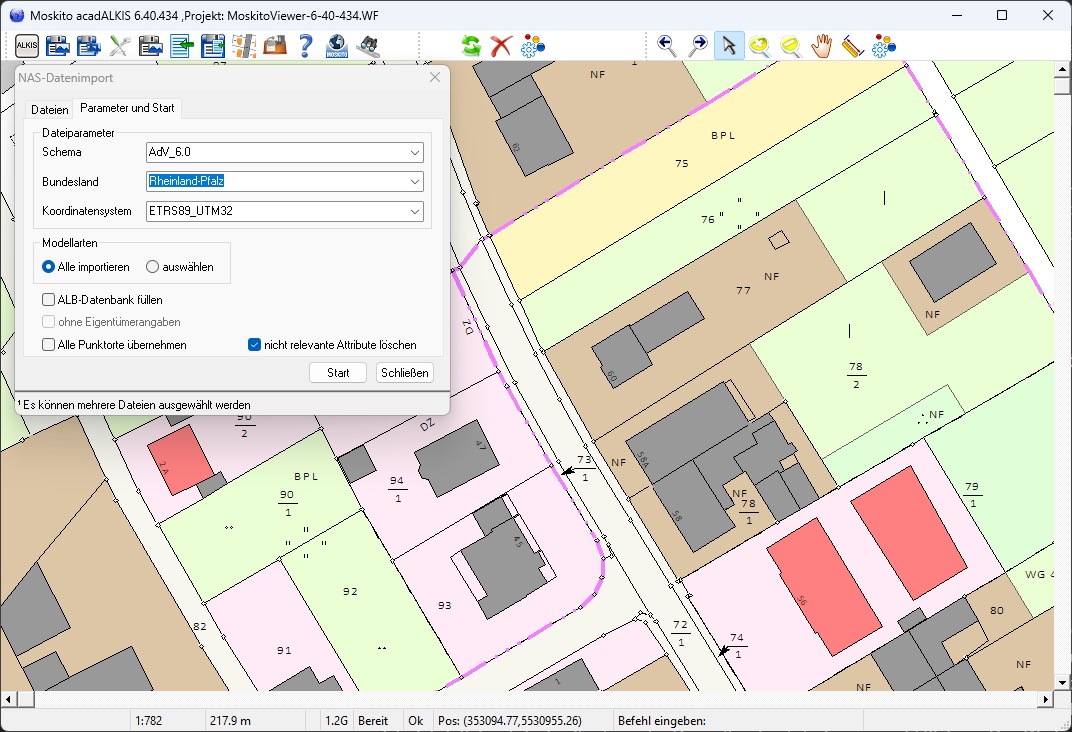1072x732 pixels.
Task: Go to previous zoom view
Action: pos(667,45)
